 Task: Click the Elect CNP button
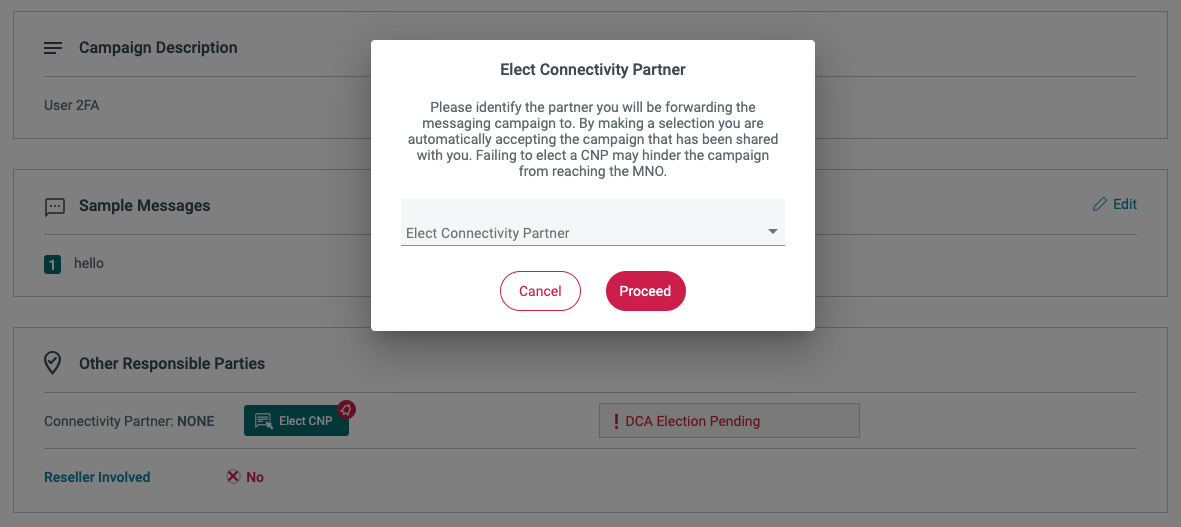click(296, 421)
